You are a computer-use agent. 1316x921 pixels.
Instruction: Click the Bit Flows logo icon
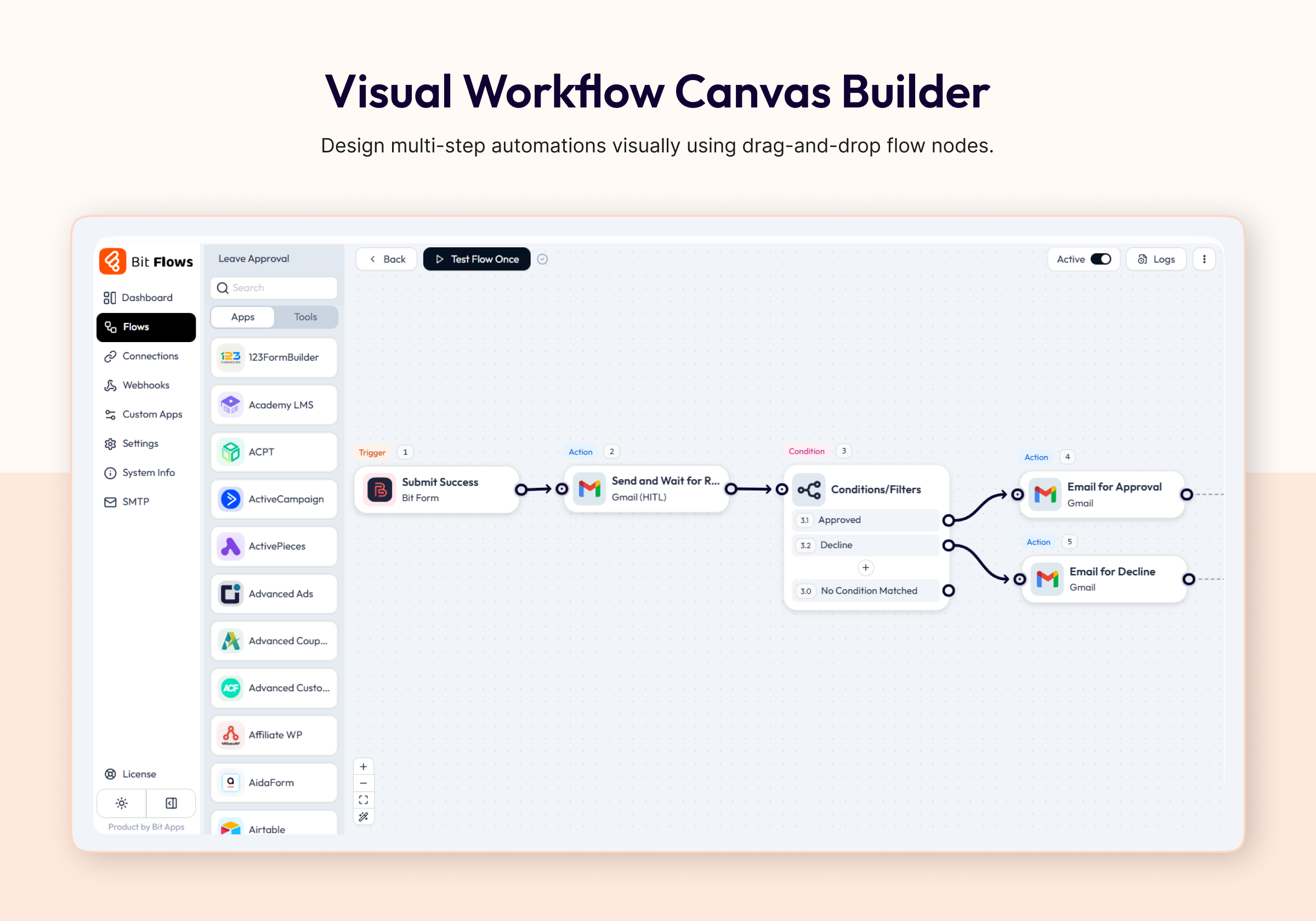tap(112, 261)
